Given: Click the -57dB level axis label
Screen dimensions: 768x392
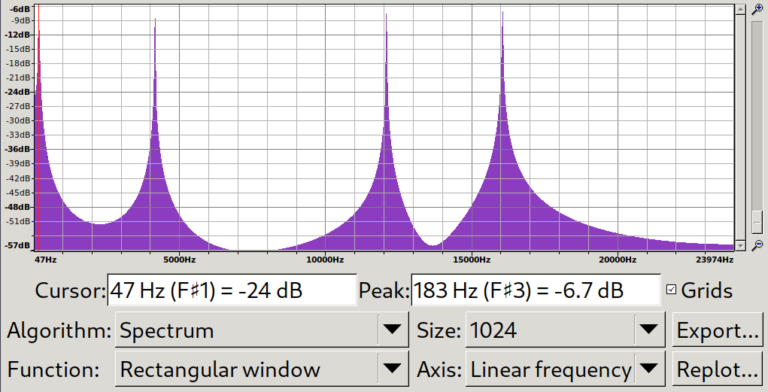Looking at the screenshot, I should [x=18, y=245].
